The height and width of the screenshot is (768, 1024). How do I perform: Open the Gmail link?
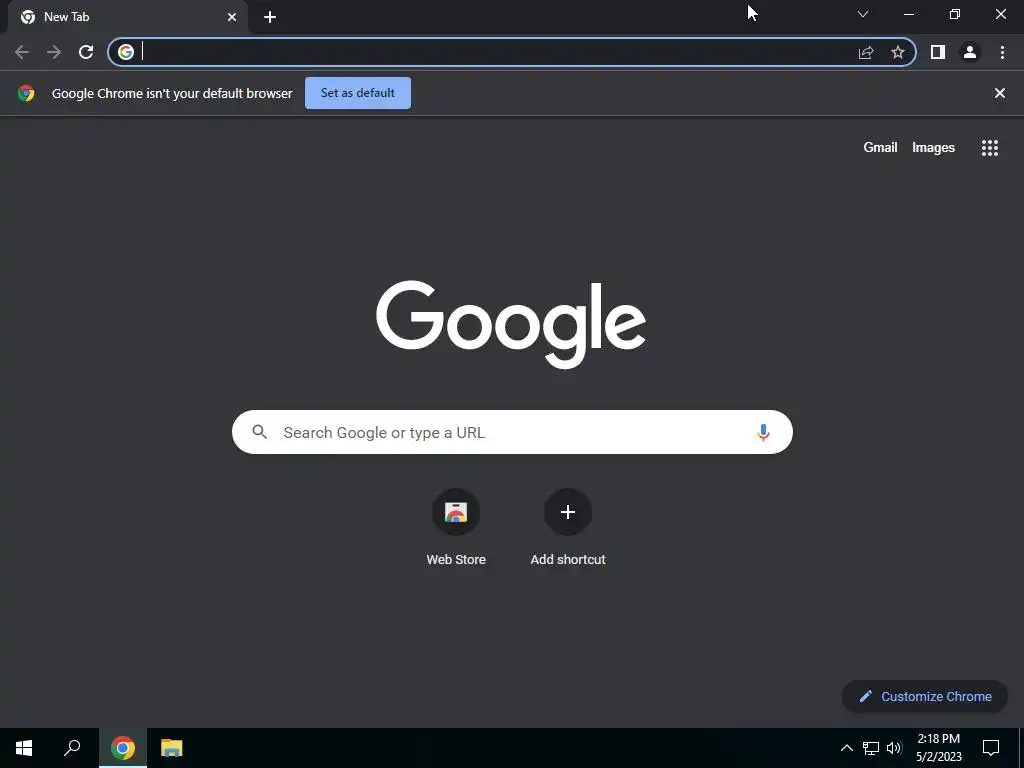(x=880, y=148)
